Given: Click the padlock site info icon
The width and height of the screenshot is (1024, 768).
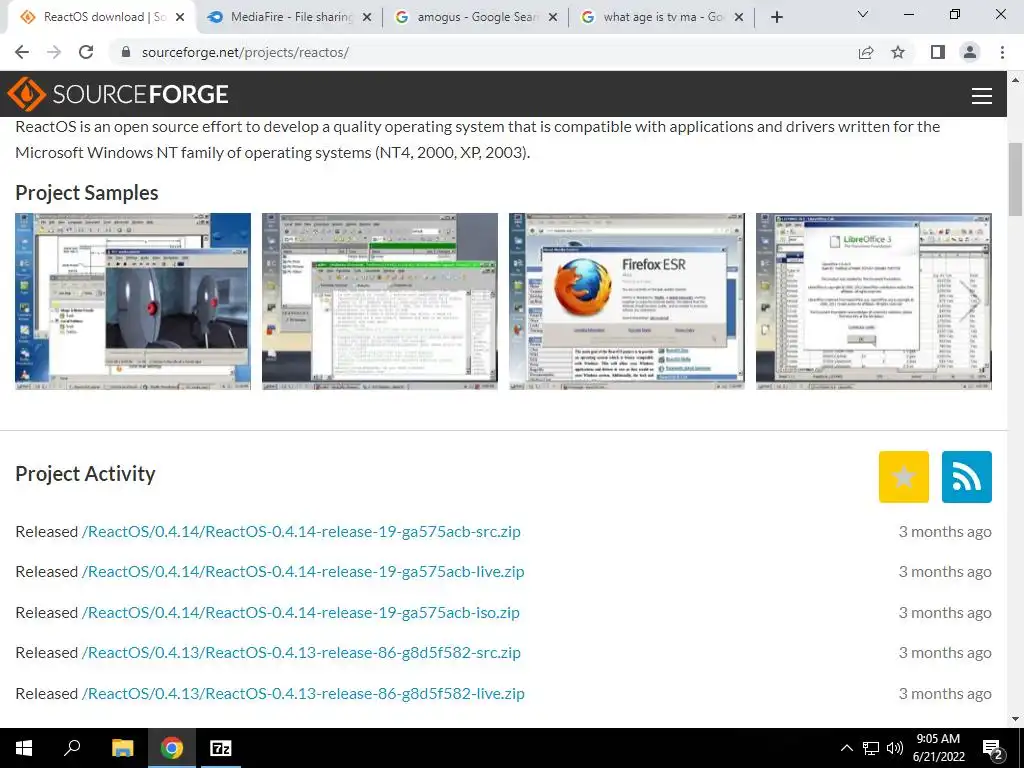Looking at the screenshot, I should pos(126,52).
